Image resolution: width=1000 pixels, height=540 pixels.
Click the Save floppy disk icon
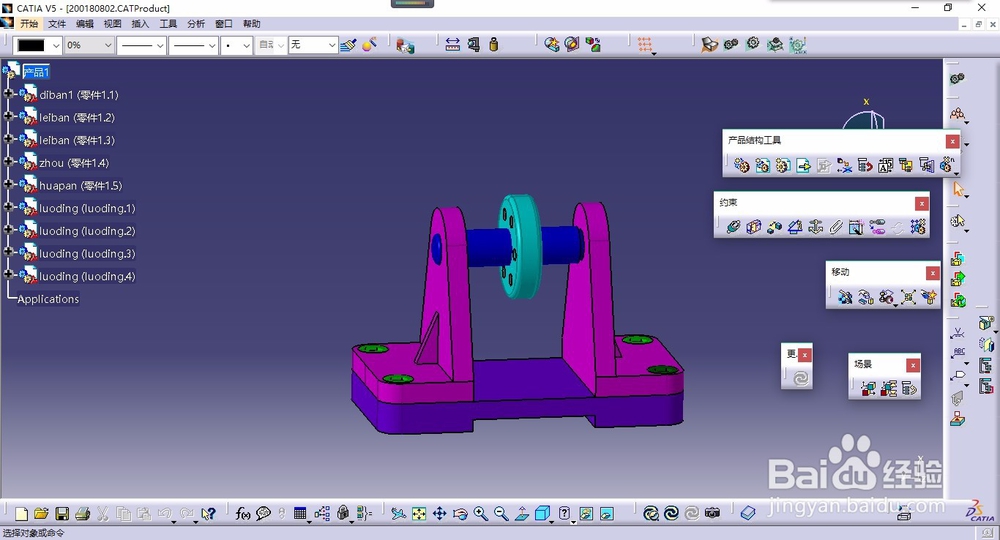point(62,514)
